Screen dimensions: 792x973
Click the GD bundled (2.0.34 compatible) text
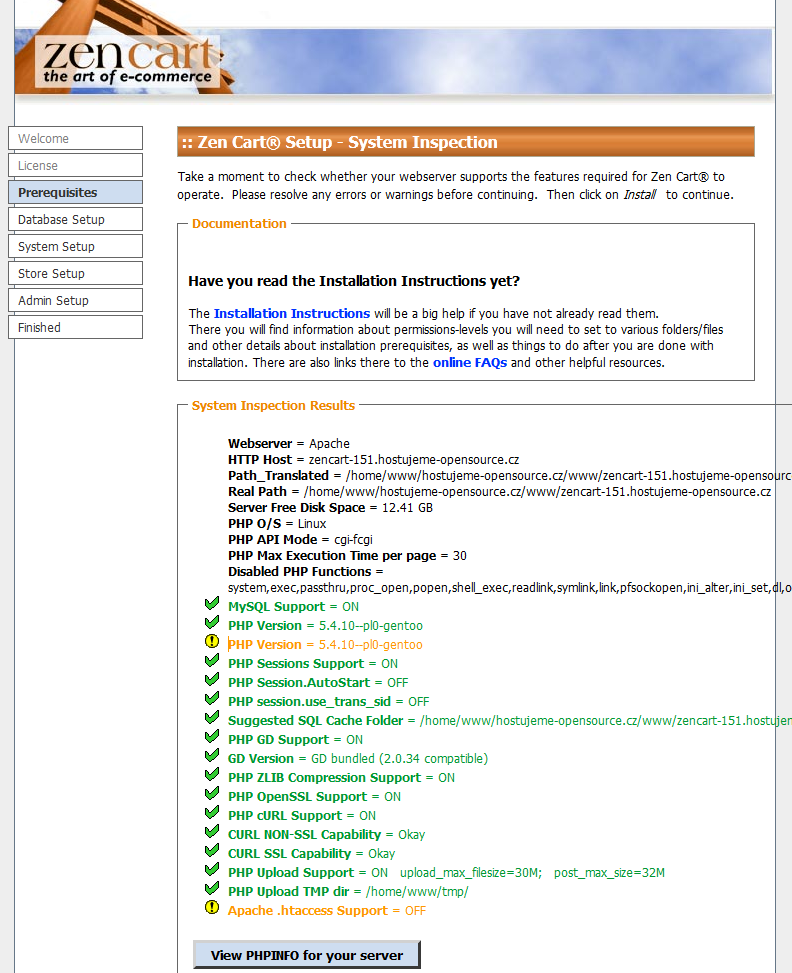point(400,759)
